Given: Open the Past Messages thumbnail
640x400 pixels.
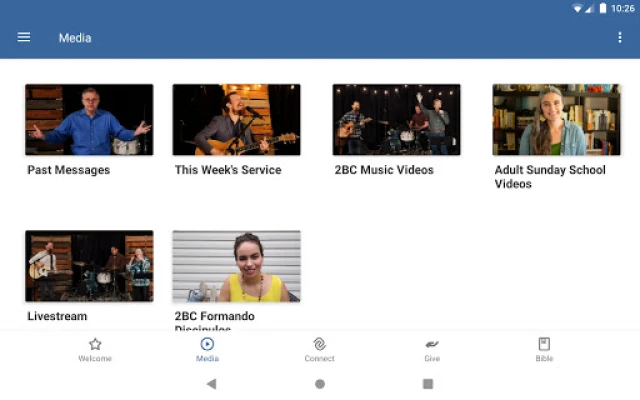Looking at the screenshot, I should tap(89, 119).
